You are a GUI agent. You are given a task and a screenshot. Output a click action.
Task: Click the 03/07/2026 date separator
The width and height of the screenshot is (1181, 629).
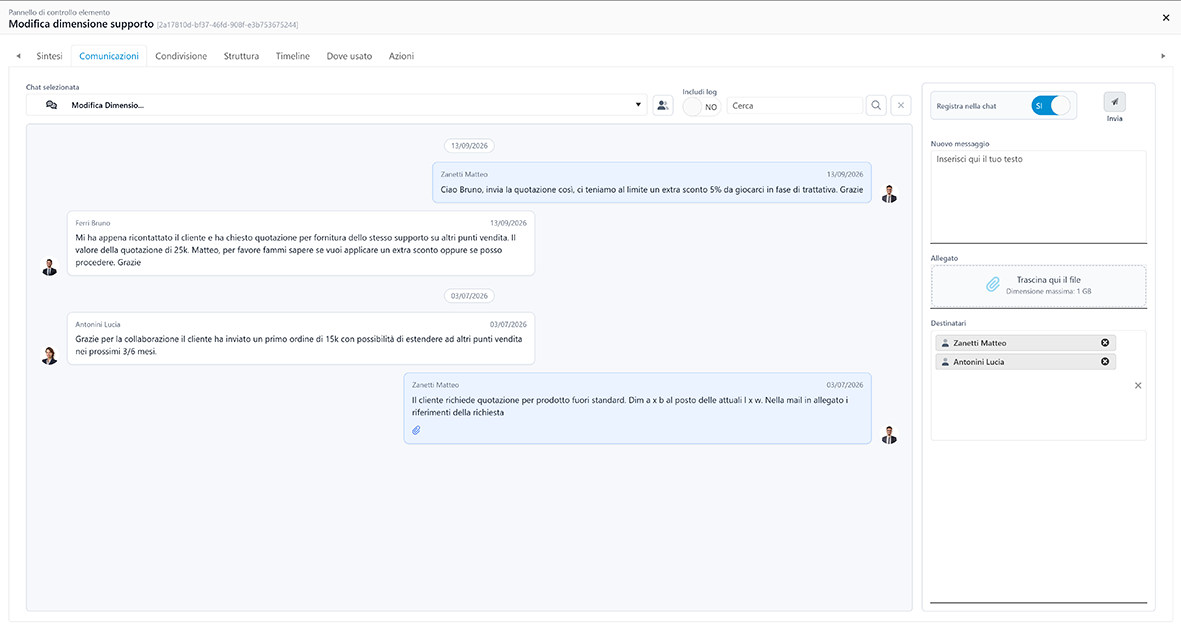point(469,296)
